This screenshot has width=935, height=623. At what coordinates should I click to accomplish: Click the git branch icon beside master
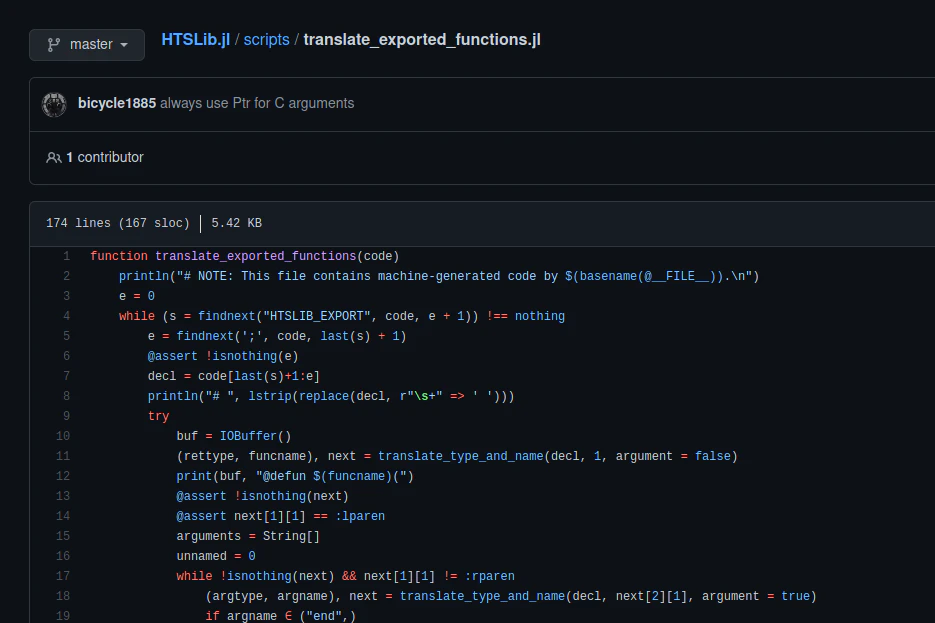click(x=54, y=45)
